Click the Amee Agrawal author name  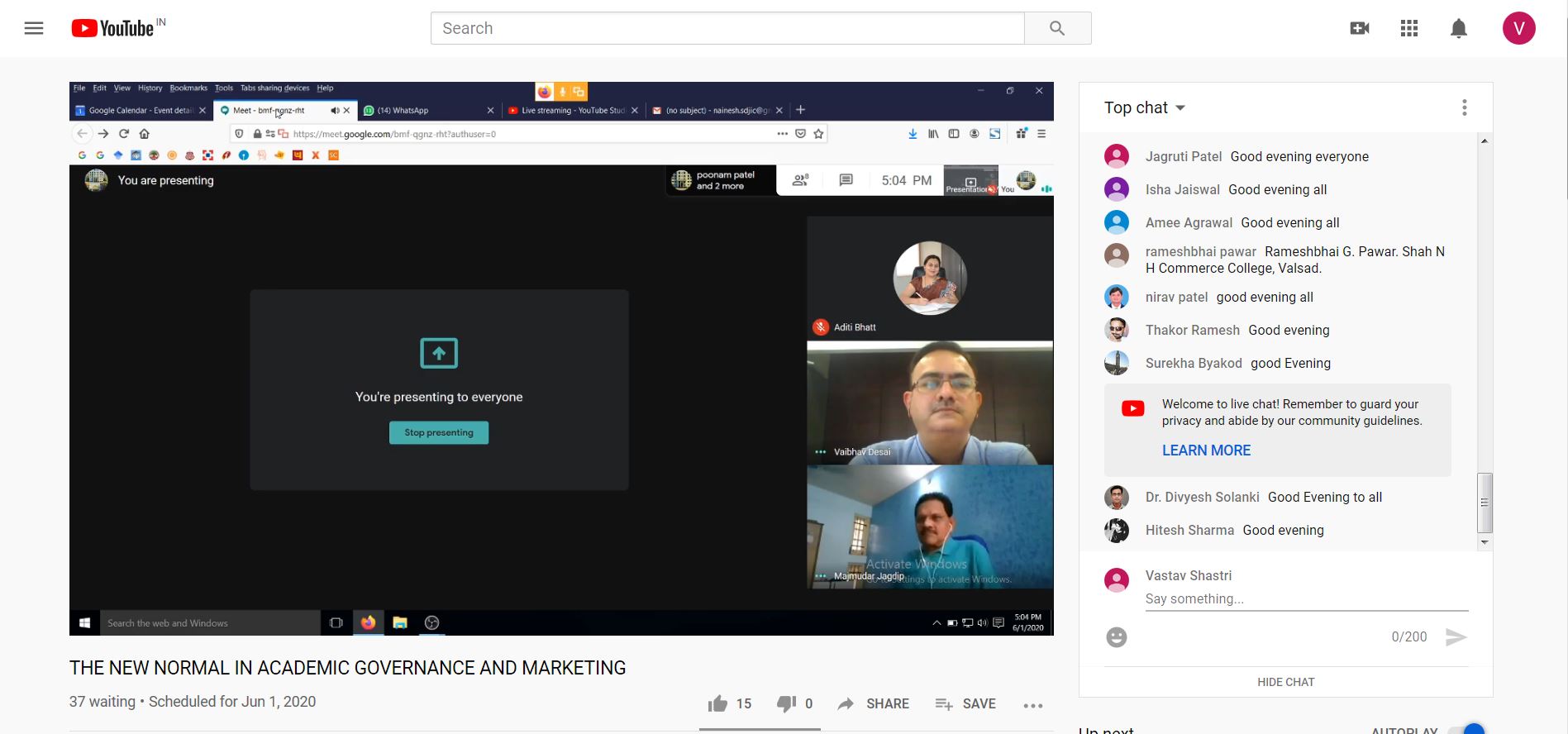coord(1189,222)
